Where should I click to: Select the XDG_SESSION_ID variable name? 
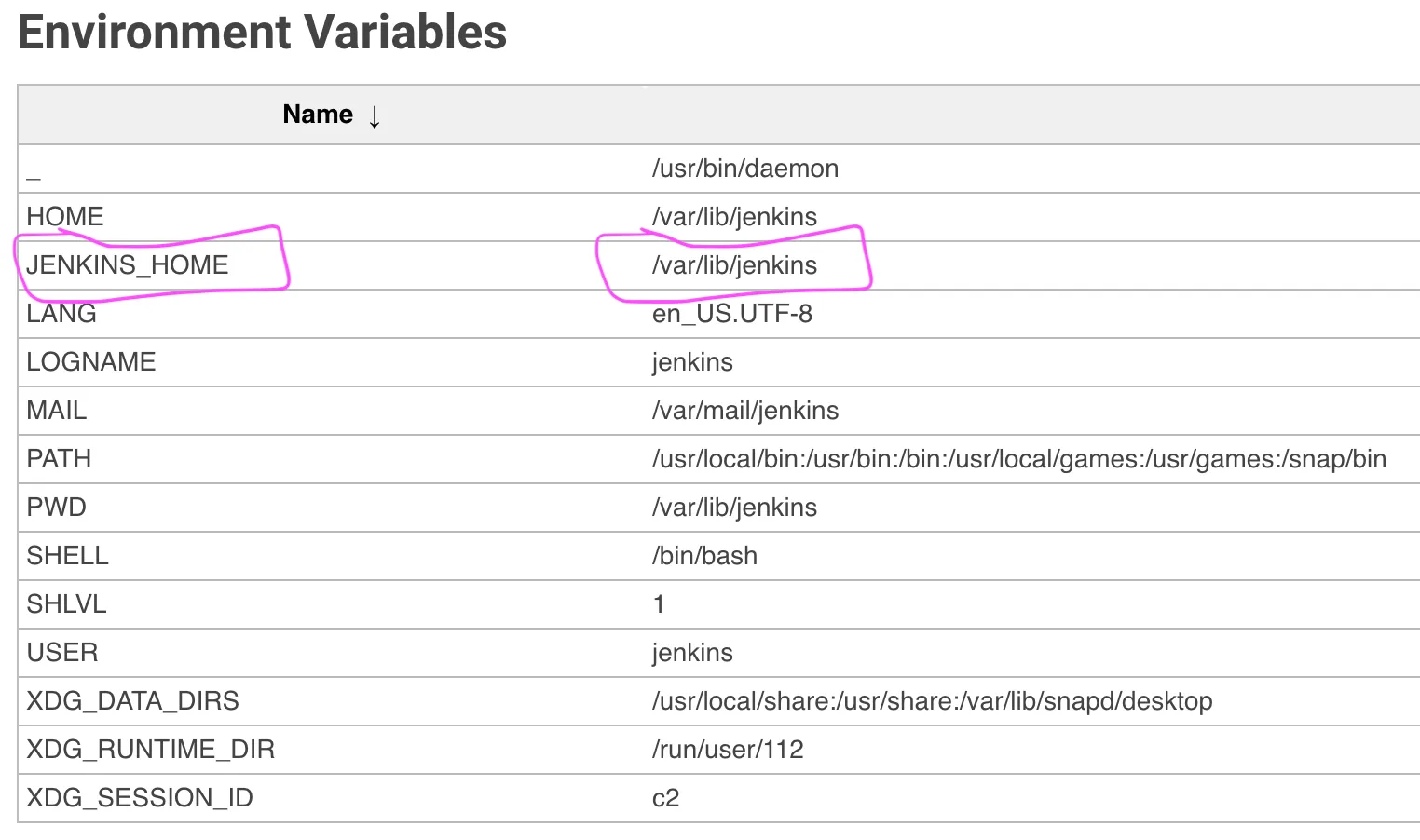(x=140, y=798)
